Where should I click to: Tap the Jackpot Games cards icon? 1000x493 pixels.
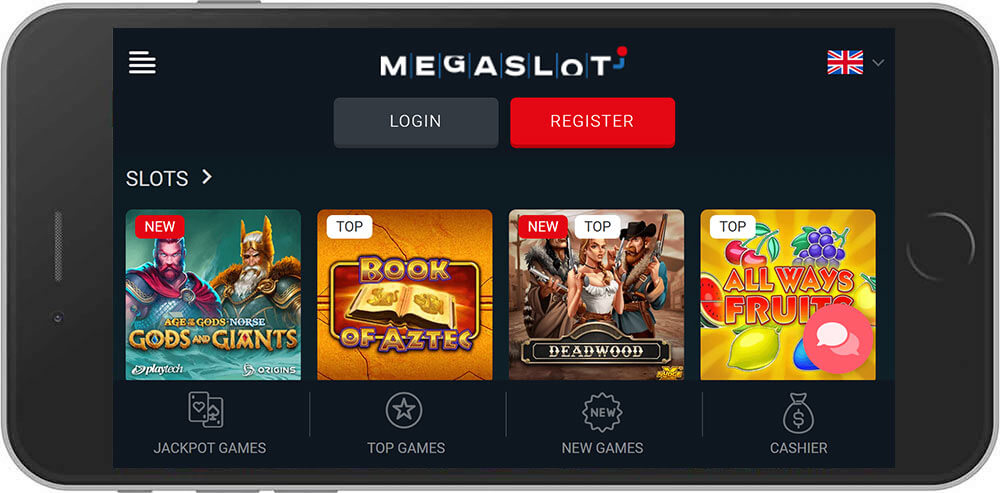(x=206, y=409)
